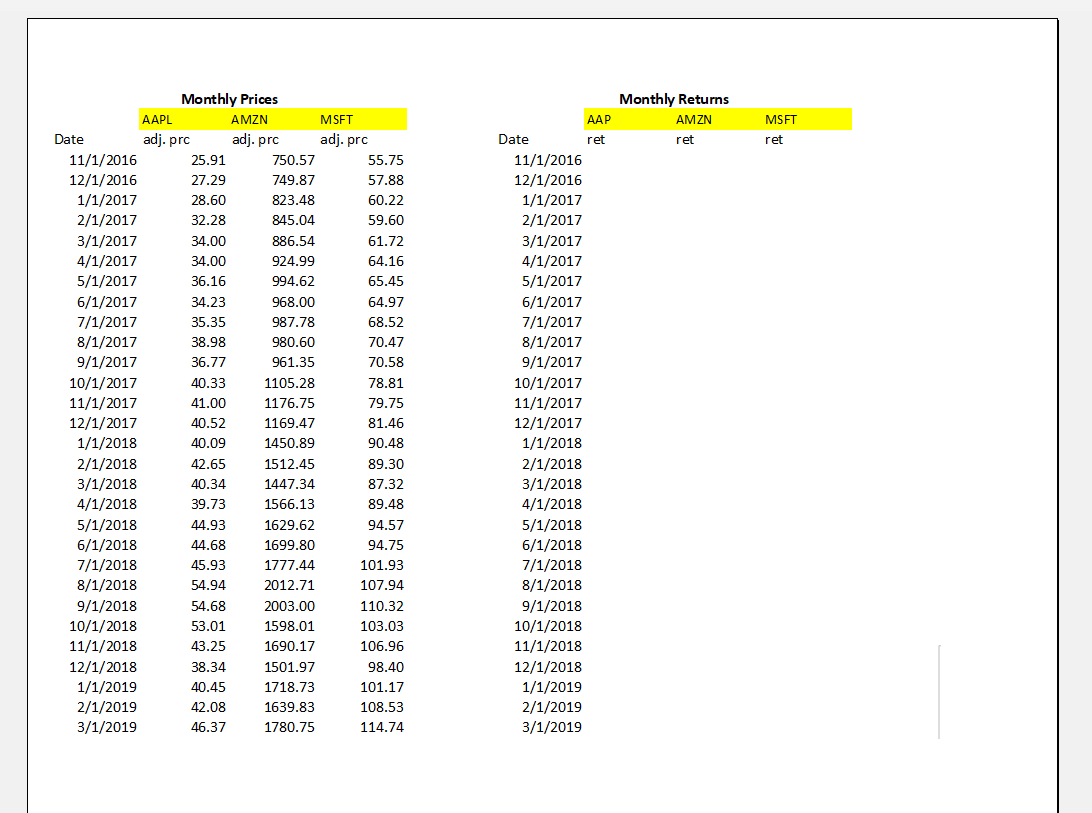
Task: Select MSFT price 114.74 for 3/1/2019
Action: coord(383,727)
